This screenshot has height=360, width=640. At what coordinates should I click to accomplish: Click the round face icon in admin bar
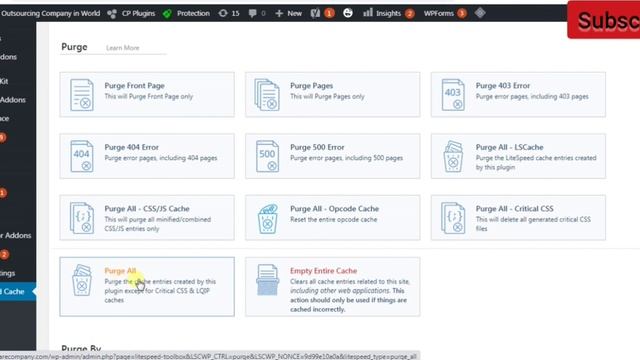pyautogui.click(x=348, y=13)
